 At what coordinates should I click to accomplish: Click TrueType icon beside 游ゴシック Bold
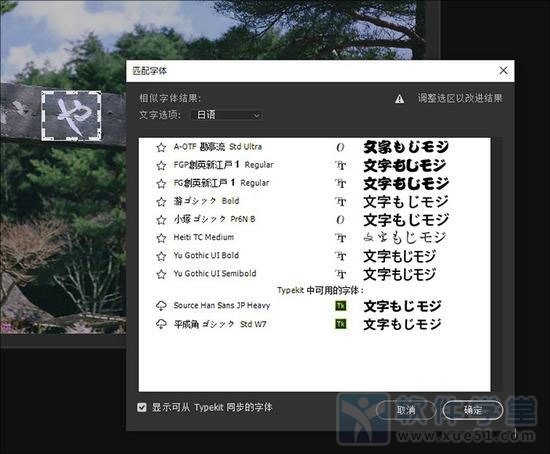(340, 202)
